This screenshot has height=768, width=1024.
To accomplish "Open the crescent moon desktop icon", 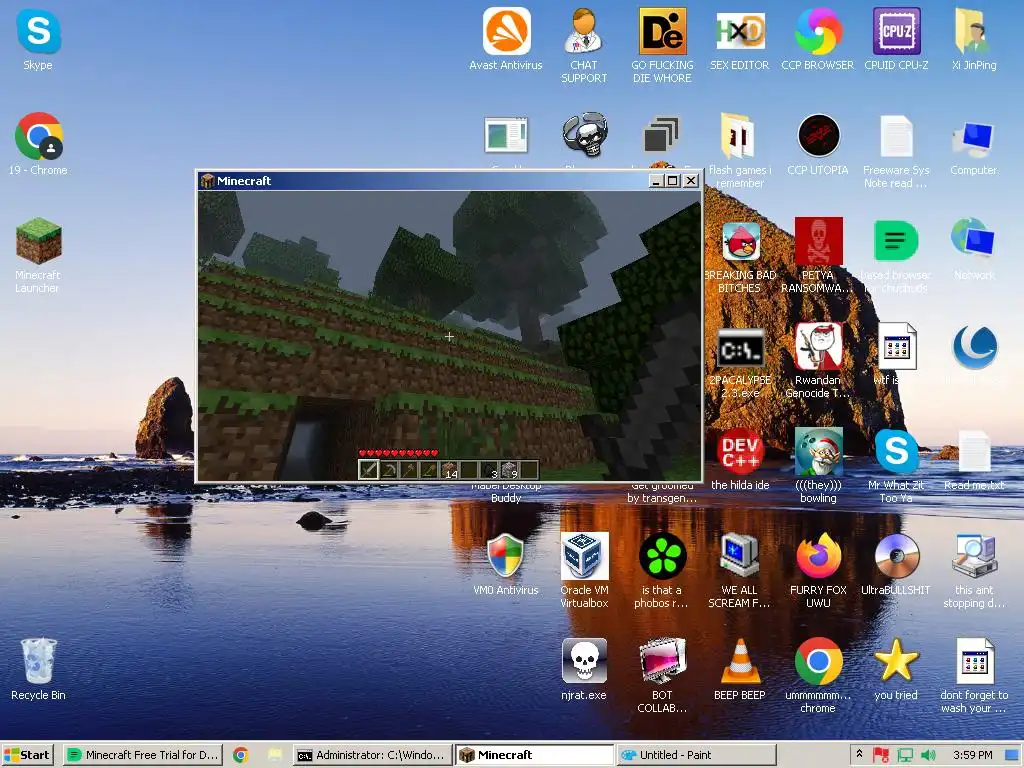I will coord(974,347).
